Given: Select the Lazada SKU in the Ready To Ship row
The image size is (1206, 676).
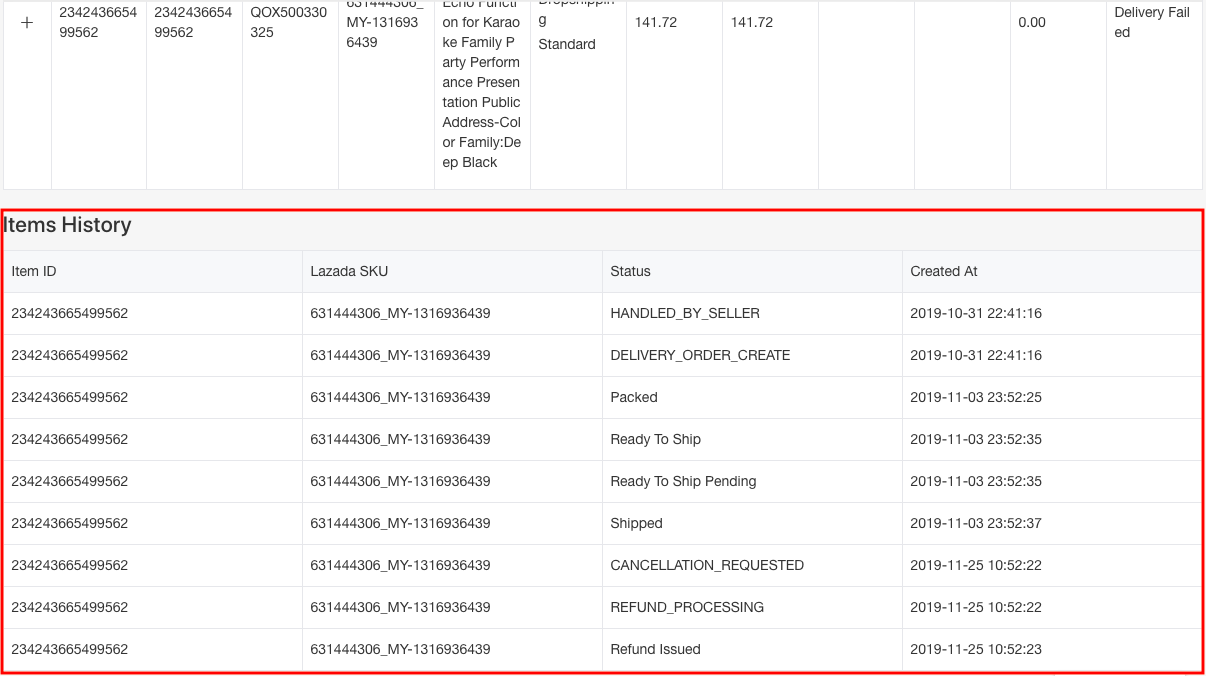Looking at the screenshot, I should tap(400, 439).
